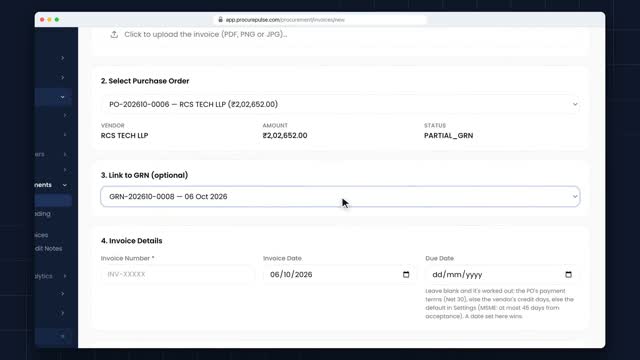Click the '2. Select Purchase Order' heading

click(x=145, y=81)
